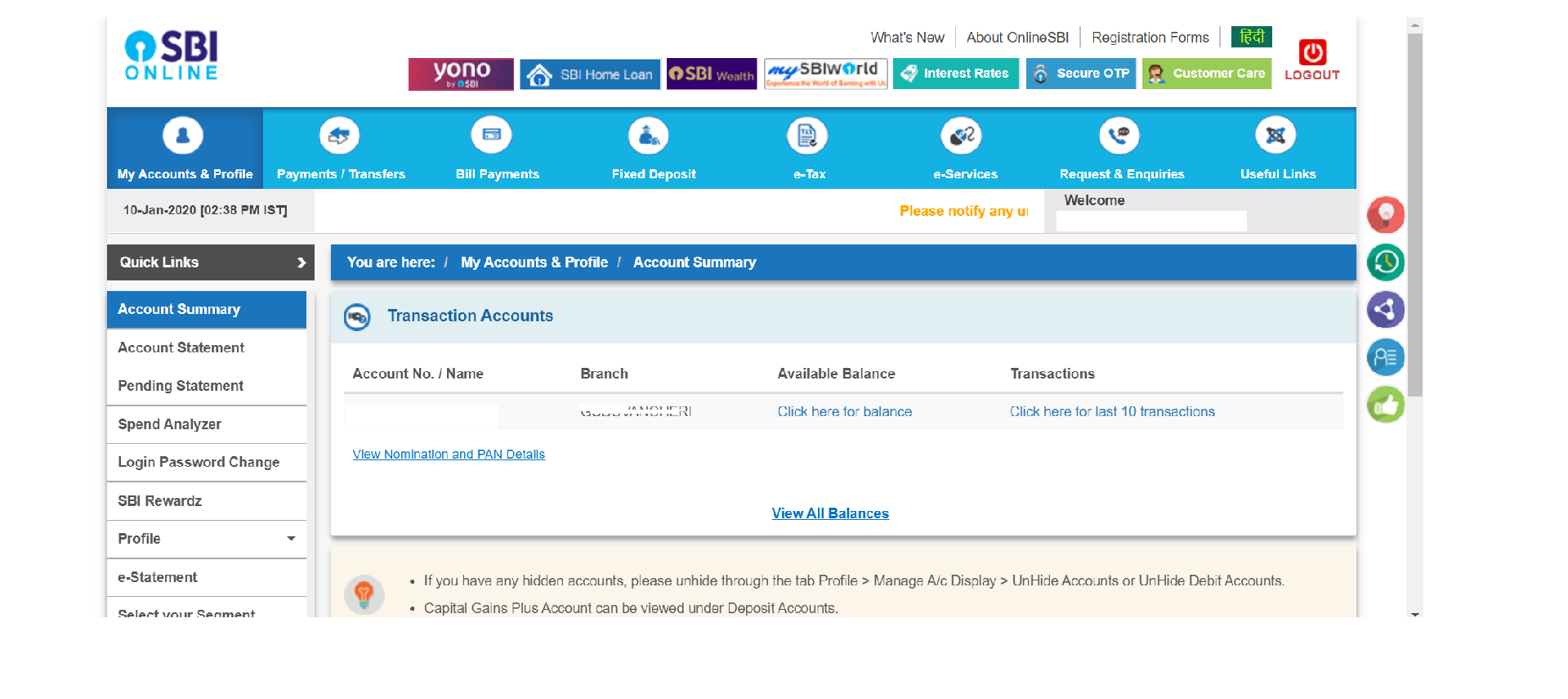Image resolution: width=1568 pixels, height=699 pixels.
Task: Open the yono by SBI banner
Action: point(461,74)
